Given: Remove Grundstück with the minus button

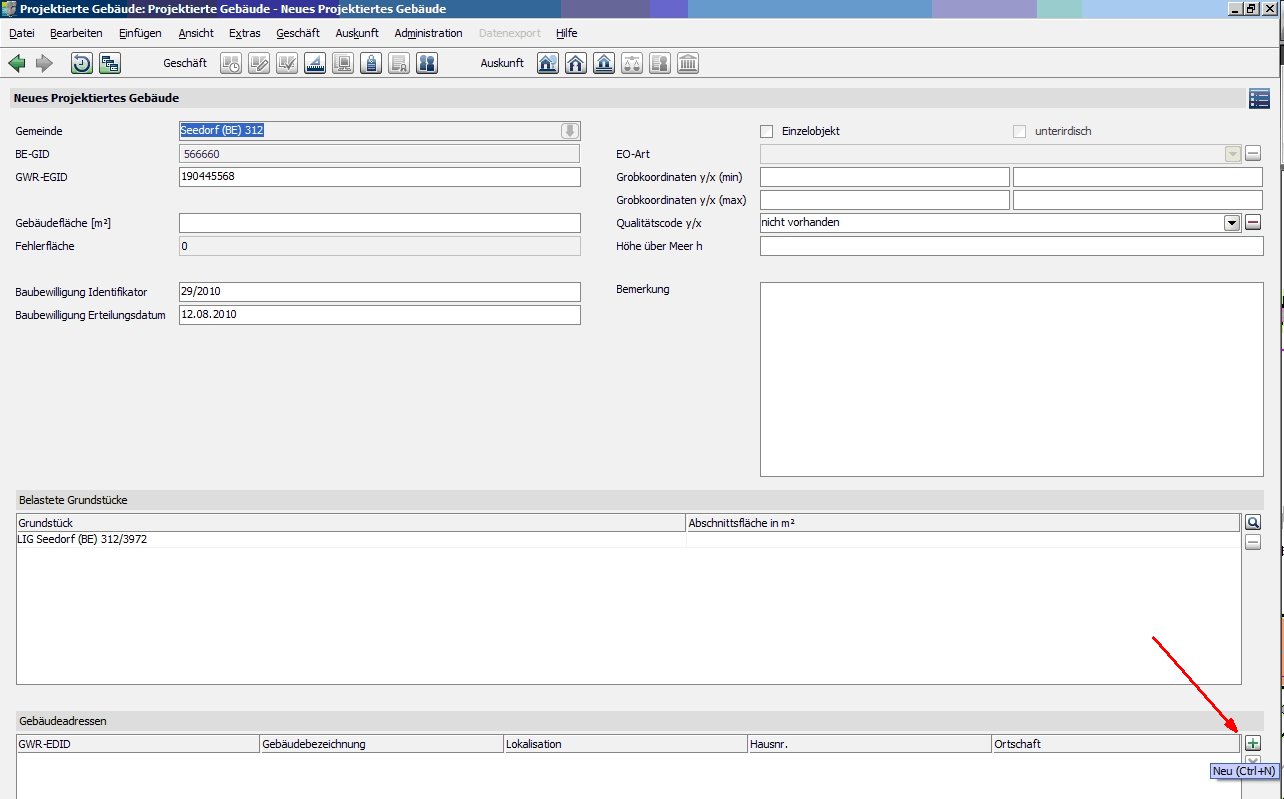Looking at the screenshot, I should pyautogui.click(x=1253, y=542).
